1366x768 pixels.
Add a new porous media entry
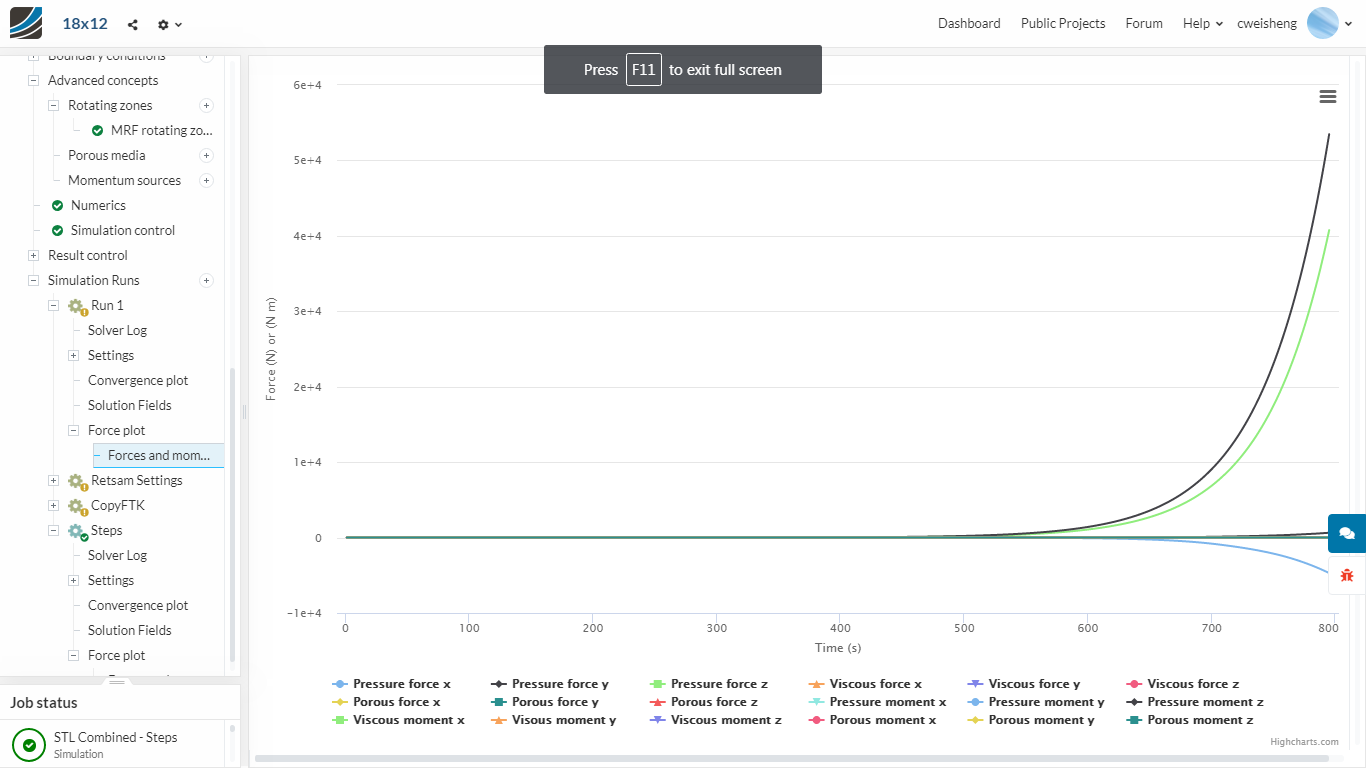(x=206, y=155)
